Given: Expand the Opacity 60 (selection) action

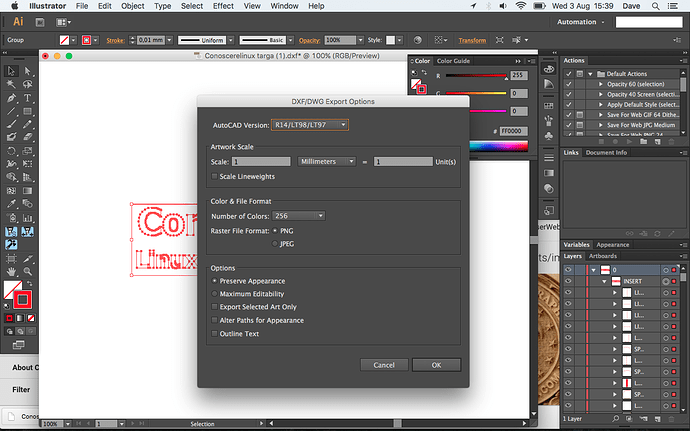Looking at the screenshot, I should click(601, 84).
